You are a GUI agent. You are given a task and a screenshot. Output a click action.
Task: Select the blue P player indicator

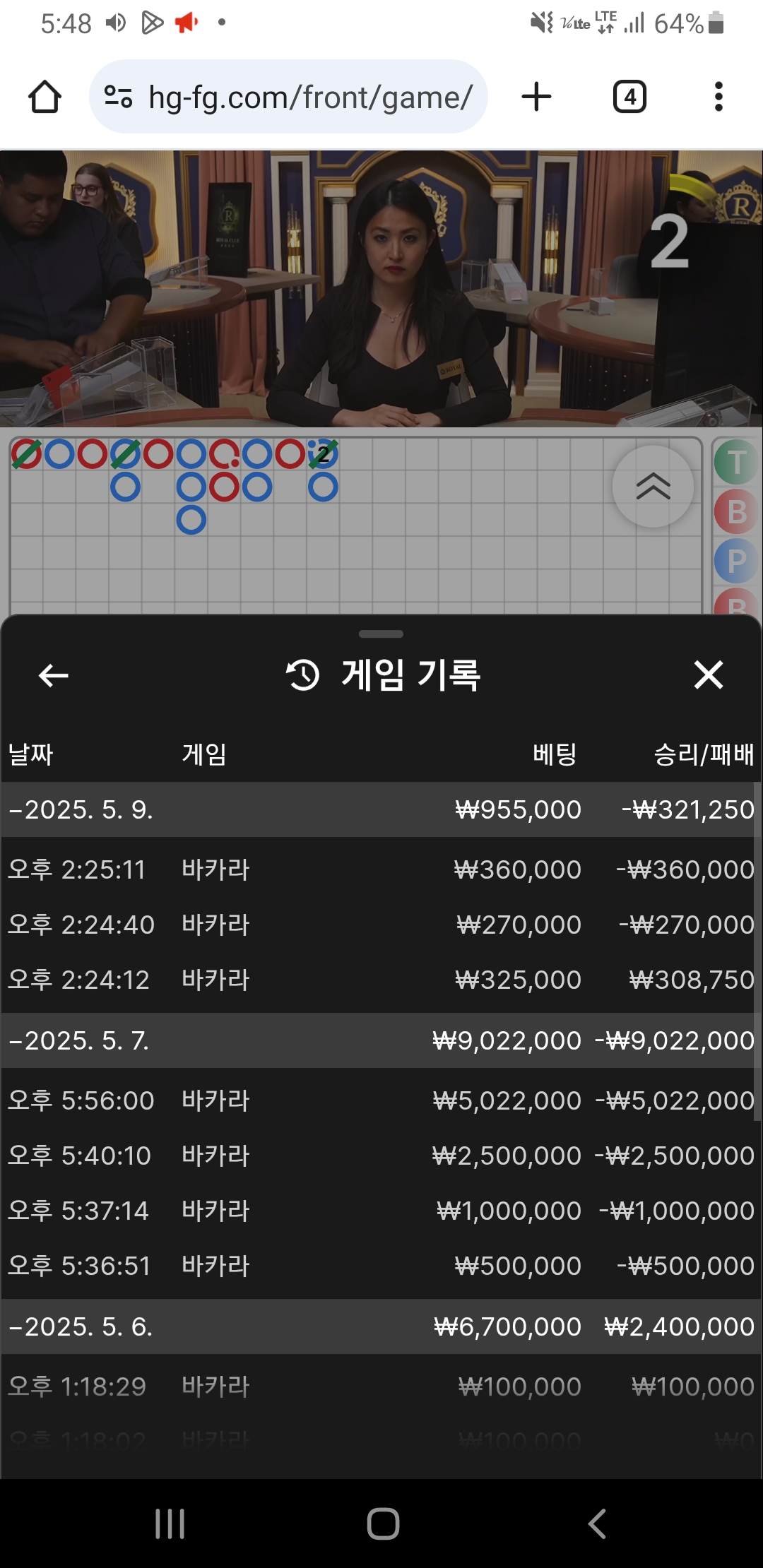(x=737, y=562)
